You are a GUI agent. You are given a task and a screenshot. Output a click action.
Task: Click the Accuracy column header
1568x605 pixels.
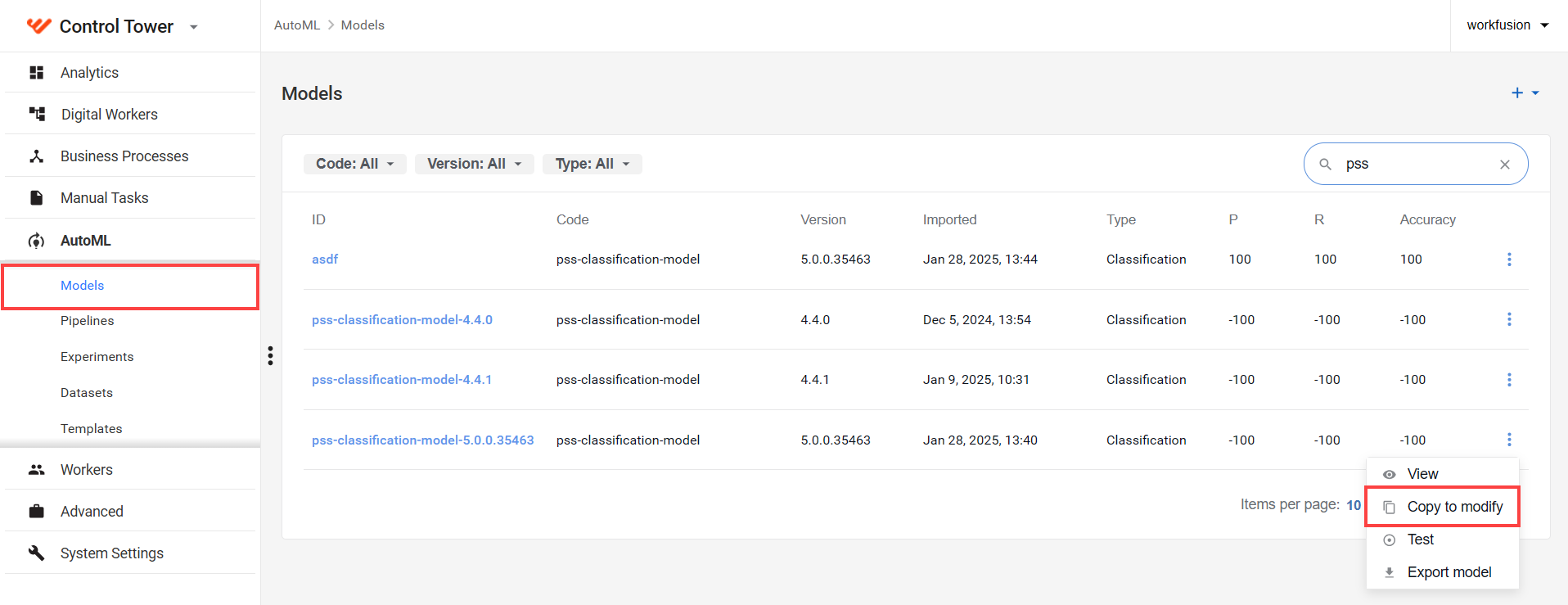(x=1428, y=220)
